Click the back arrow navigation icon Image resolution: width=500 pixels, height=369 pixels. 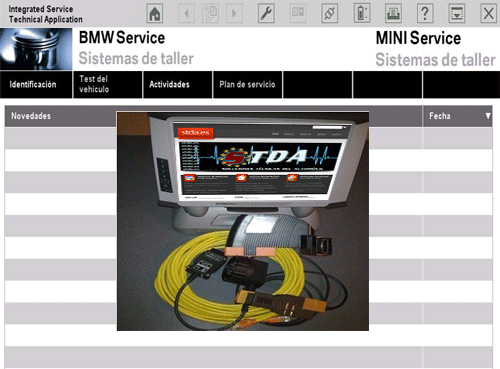(186, 13)
